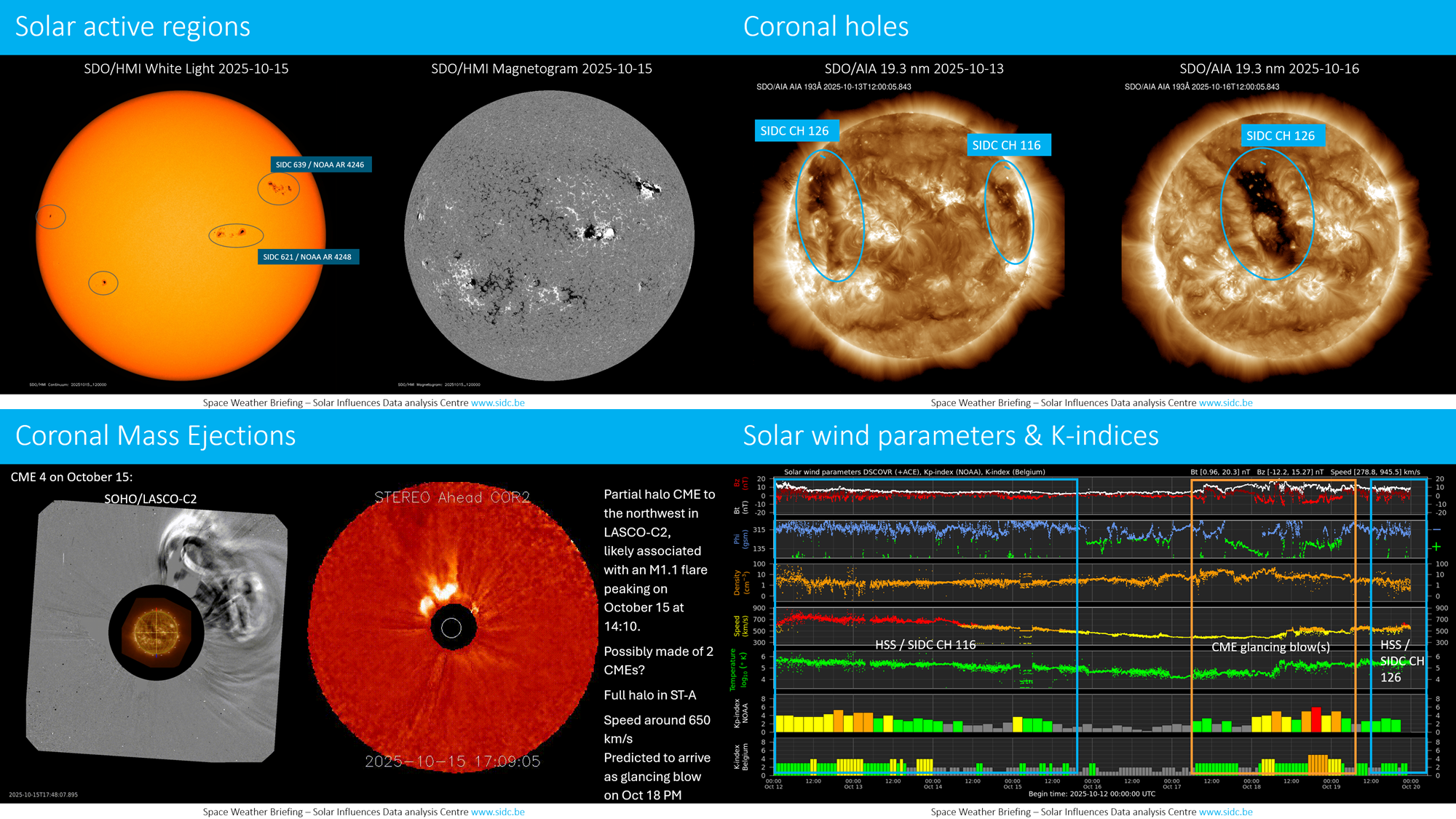This screenshot has width=1456, height=819.
Task: Click the red Kp-index NOAA peak bar
Action: (x=1315, y=719)
